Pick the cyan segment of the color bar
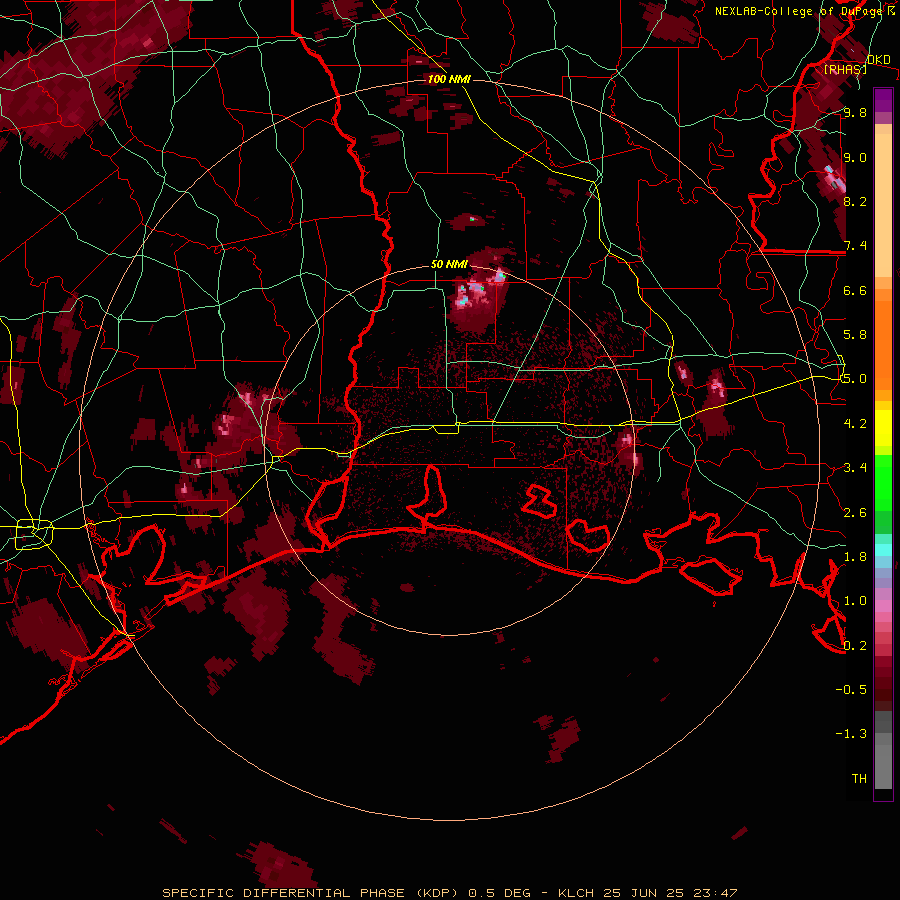 pyautogui.click(x=883, y=549)
